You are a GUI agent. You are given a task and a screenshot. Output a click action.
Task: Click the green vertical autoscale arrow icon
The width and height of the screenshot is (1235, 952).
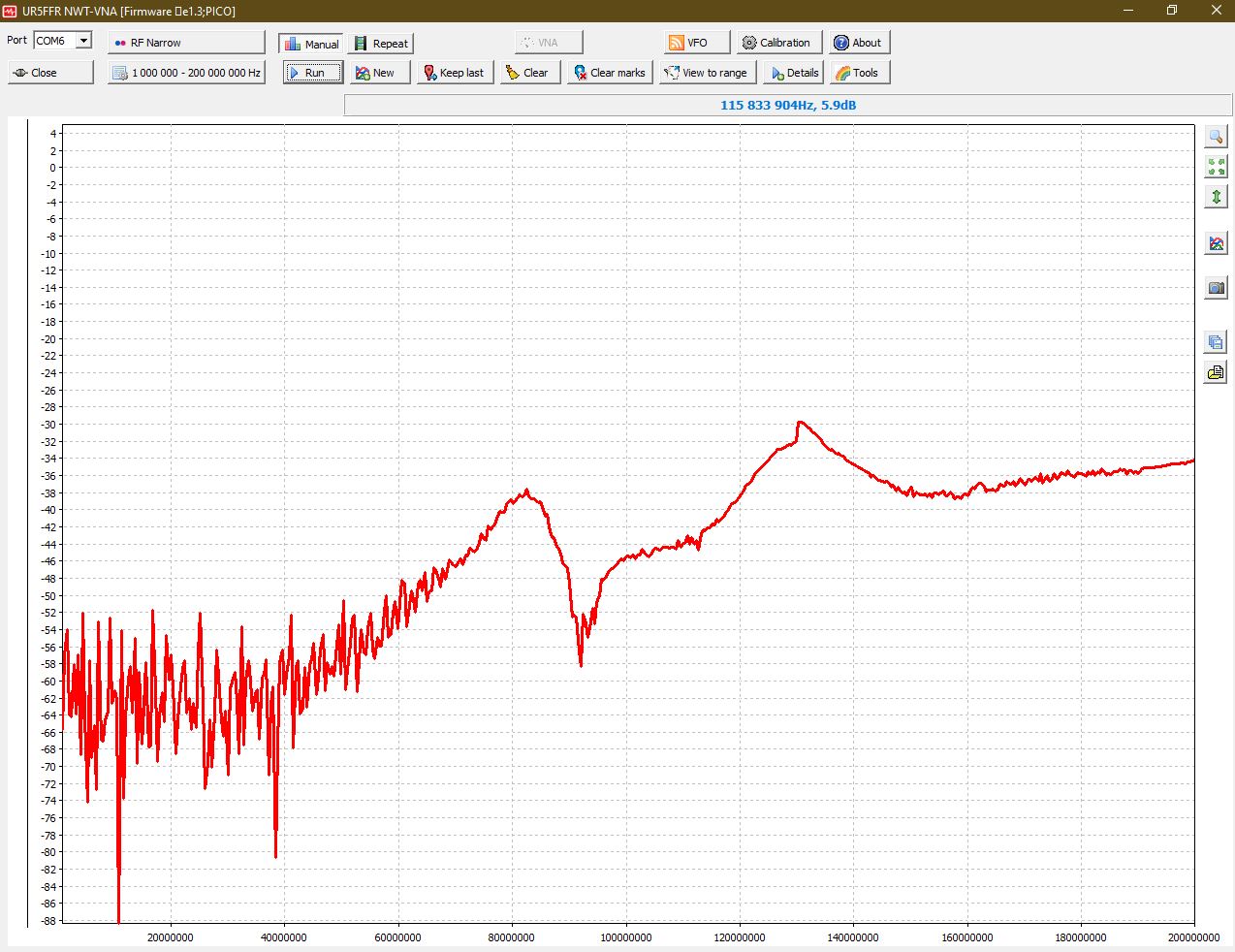click(x=1216, y=197)
